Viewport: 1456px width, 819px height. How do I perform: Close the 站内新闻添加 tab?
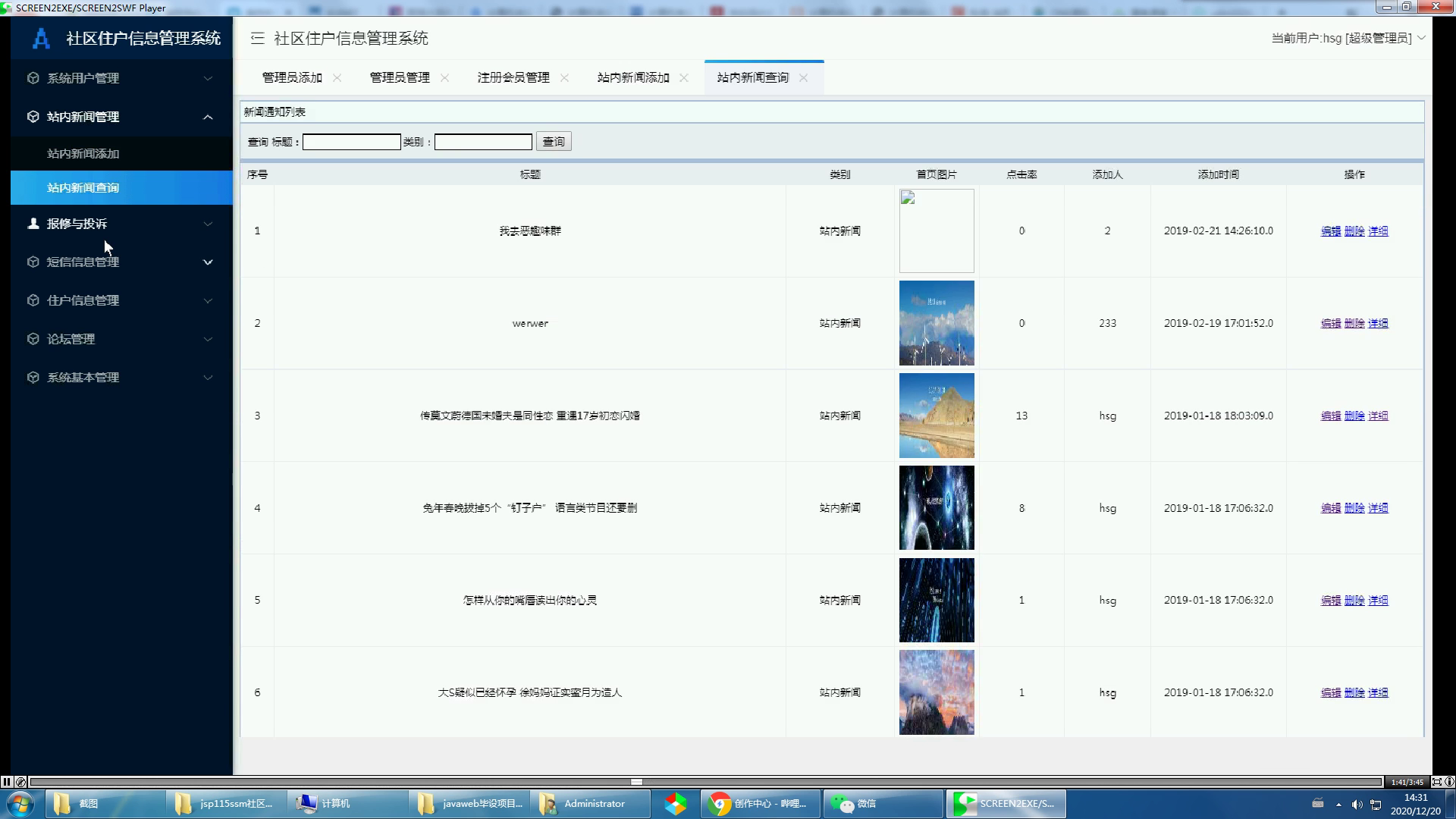coord(684,78)
